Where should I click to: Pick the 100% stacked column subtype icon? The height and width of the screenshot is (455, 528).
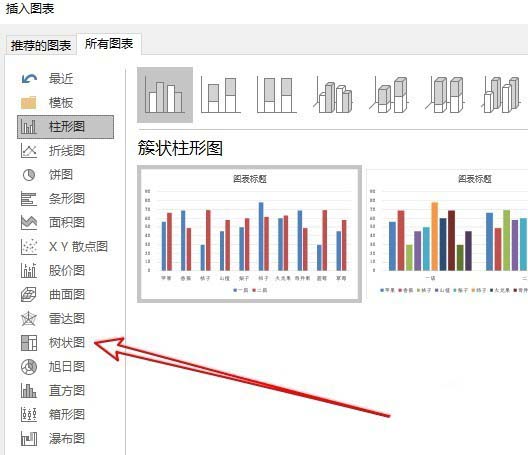click(277, 95)
